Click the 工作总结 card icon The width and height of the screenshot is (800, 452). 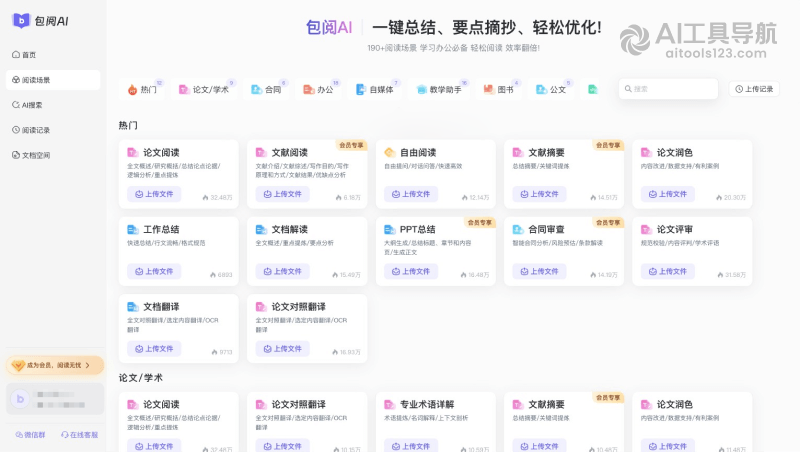pos(133,230)
